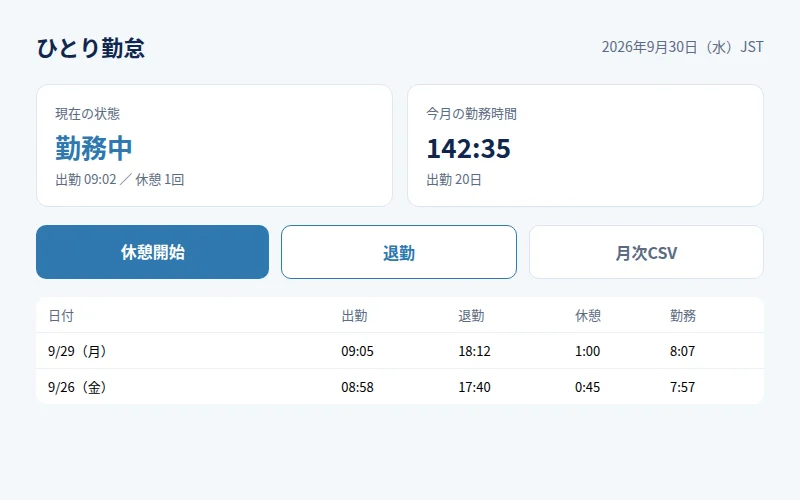Select the 9/29(月) date cell
The image size is (800, 500).
77,351
